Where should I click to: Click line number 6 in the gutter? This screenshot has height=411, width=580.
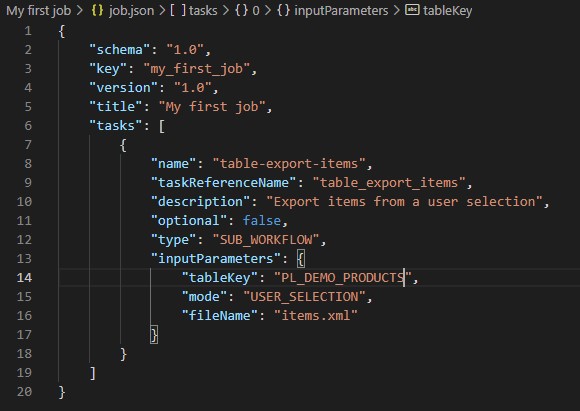[28, 125]
